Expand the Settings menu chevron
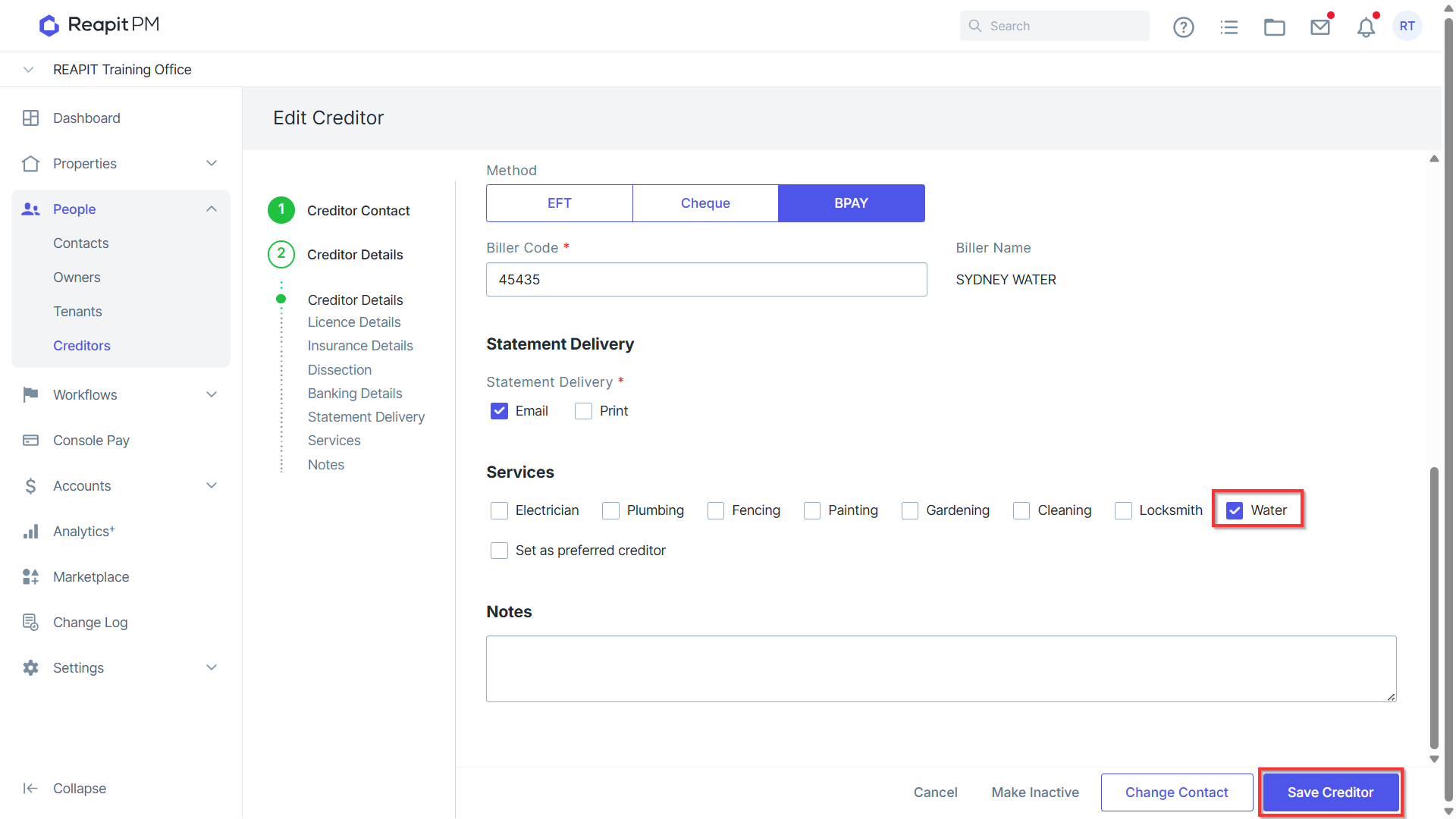 (x=212, y=668)
